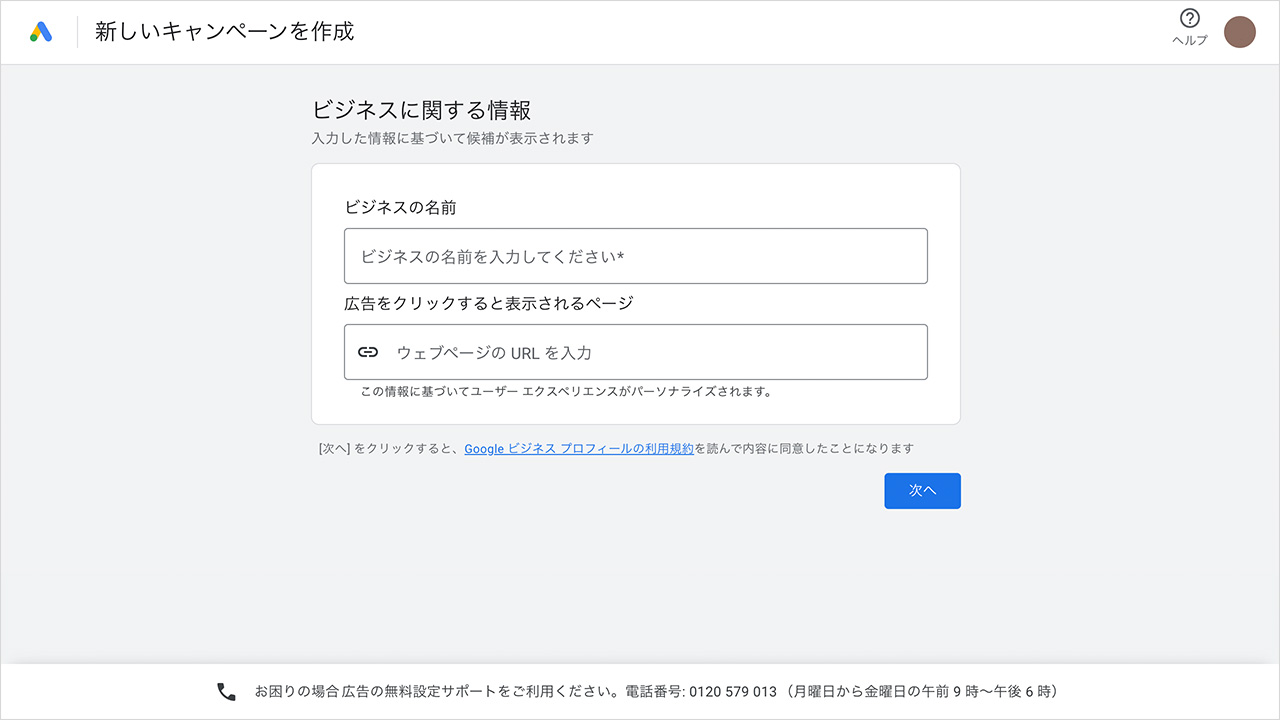This screenshot has width=1280, height=720.
Task: Focus the business name input field
Action: 636,256
